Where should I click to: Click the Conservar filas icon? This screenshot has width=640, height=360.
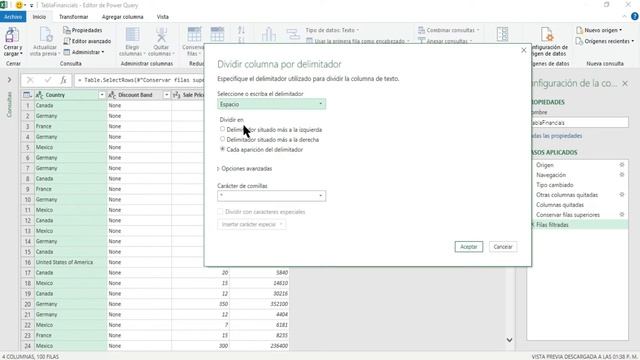click(x=194, y=35)
